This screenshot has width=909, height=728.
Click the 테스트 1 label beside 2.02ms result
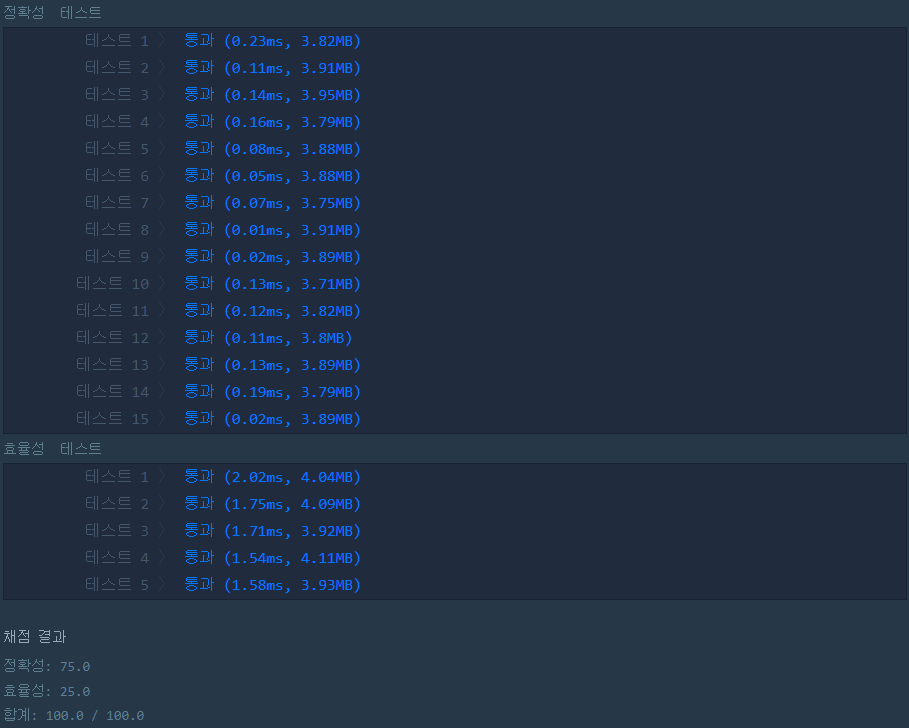pyautogui.click(x=117, y=477)
